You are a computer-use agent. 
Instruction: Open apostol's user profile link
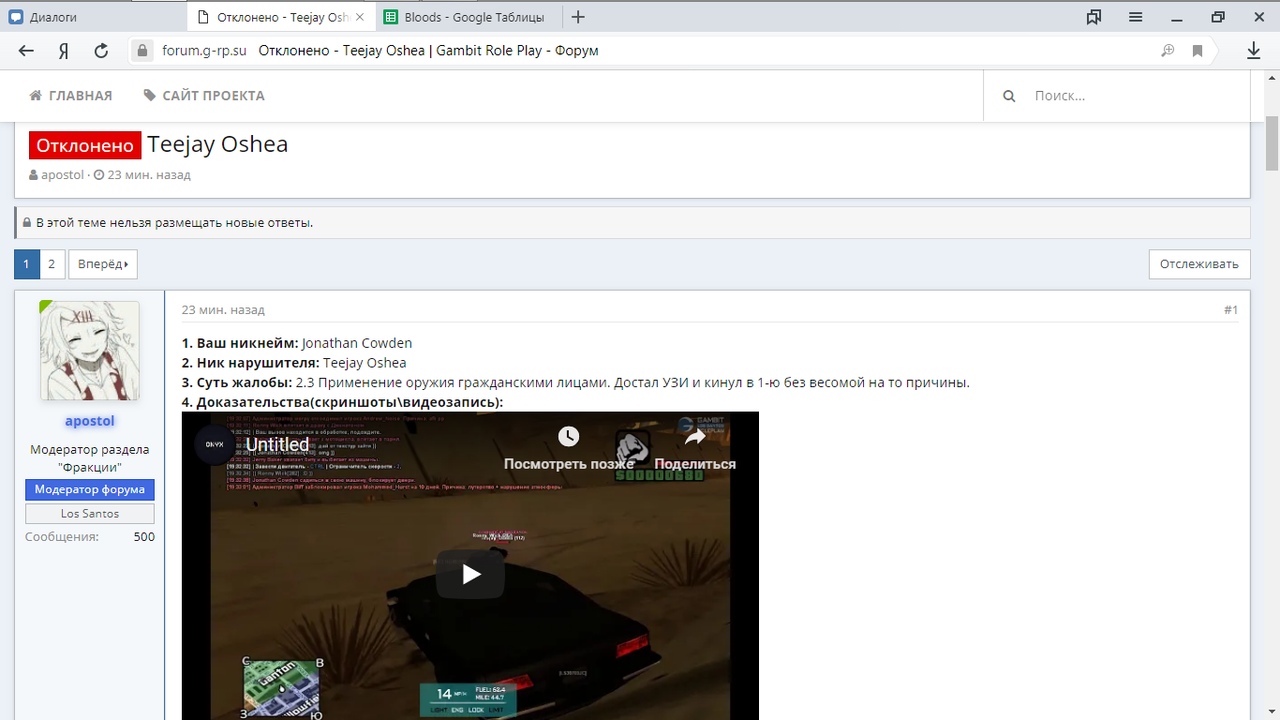click(90, 421)
